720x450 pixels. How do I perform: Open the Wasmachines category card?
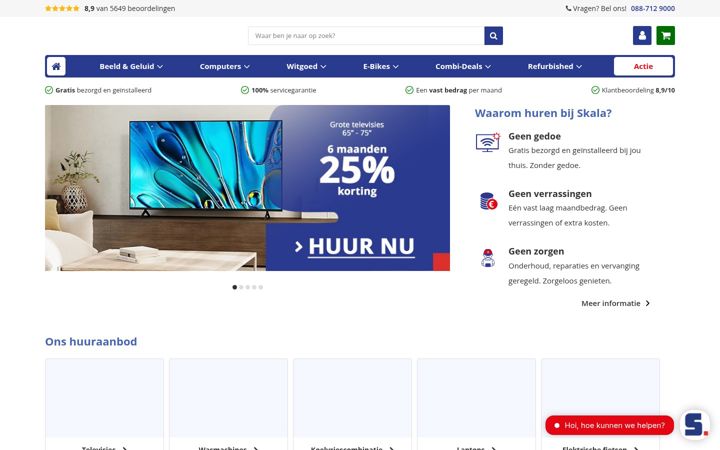228,404
